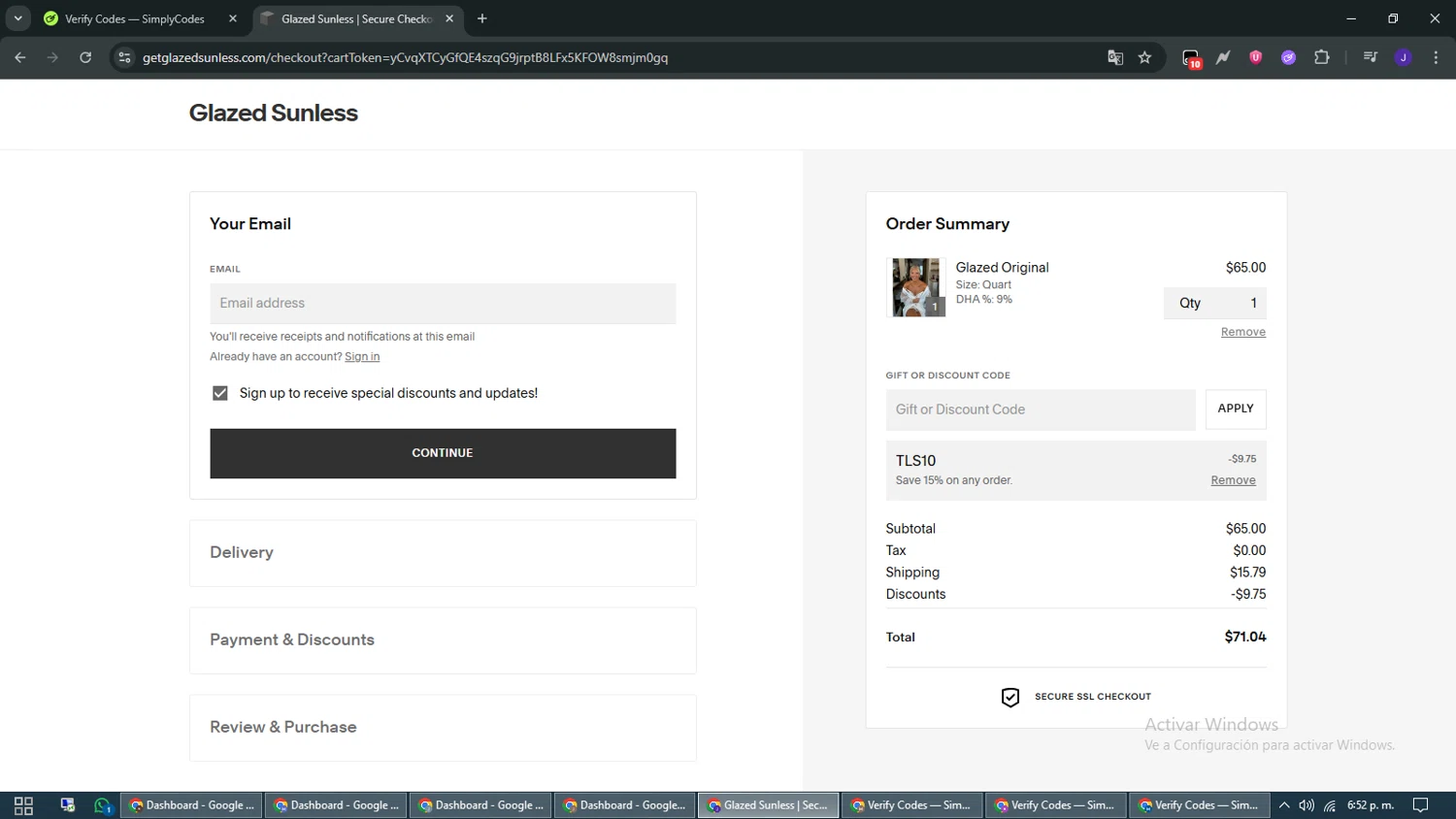Click the Total amount $71.04

(1245, 637)
